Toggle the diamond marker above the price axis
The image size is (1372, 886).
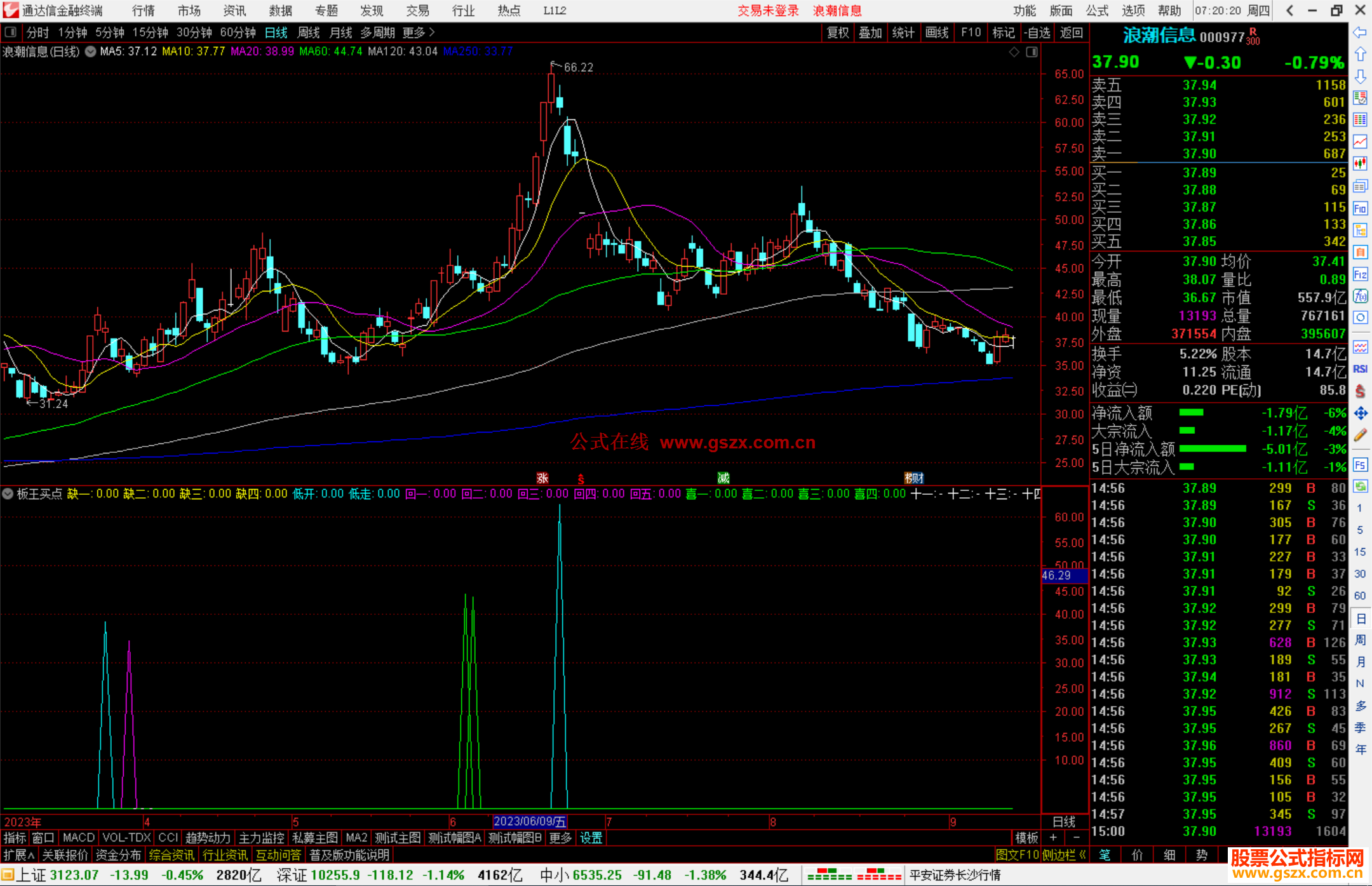[1014, 52]
